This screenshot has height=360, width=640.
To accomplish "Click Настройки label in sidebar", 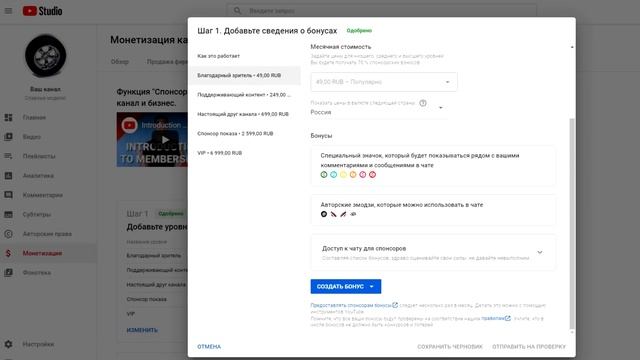I will 38,344.
